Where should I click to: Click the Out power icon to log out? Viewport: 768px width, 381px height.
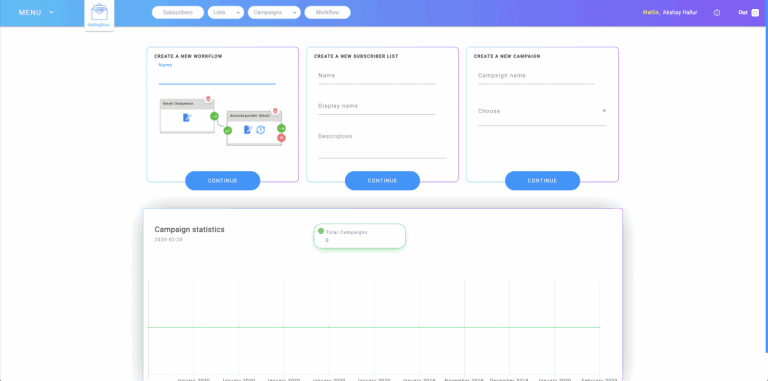755,13
